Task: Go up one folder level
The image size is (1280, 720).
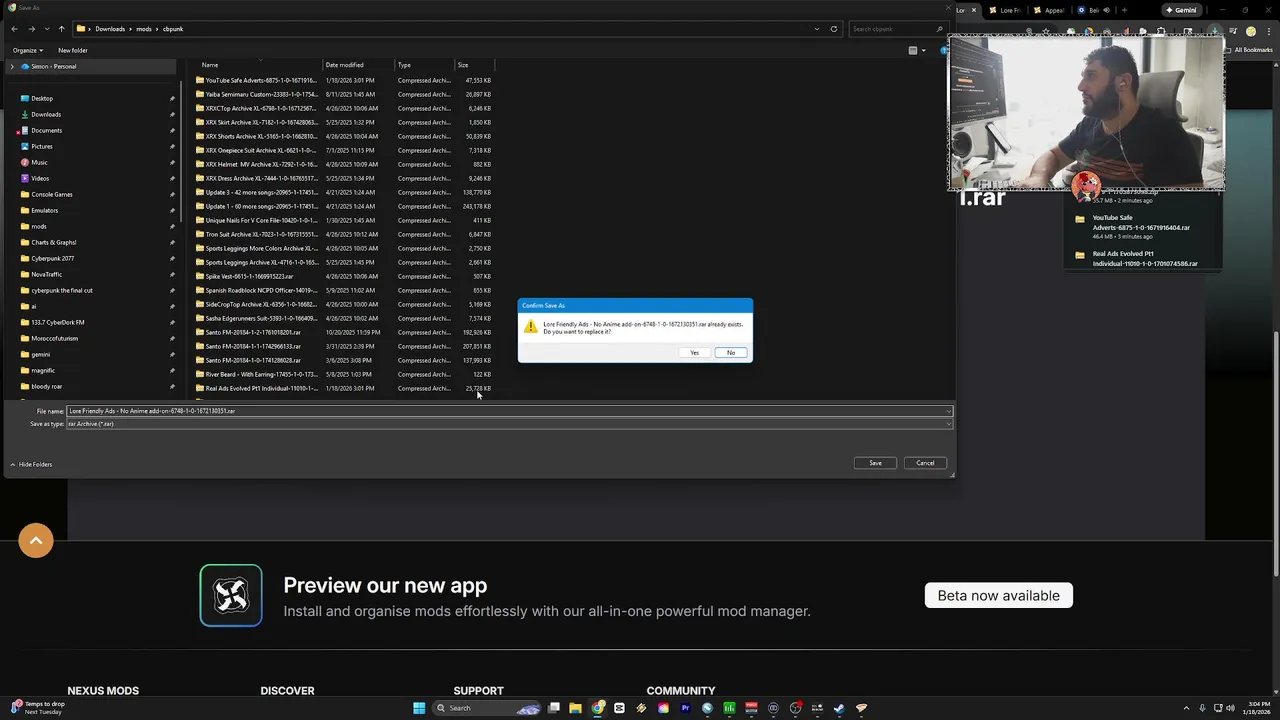Action: [61, 29]
